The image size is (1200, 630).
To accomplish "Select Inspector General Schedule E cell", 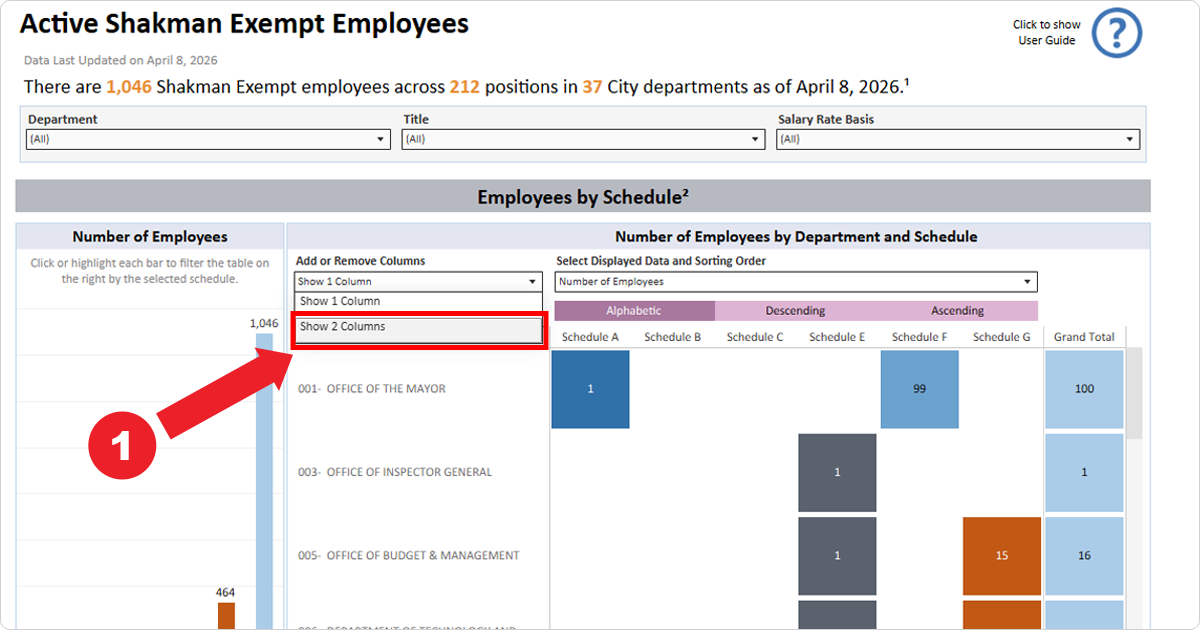I will click(837, 473).
